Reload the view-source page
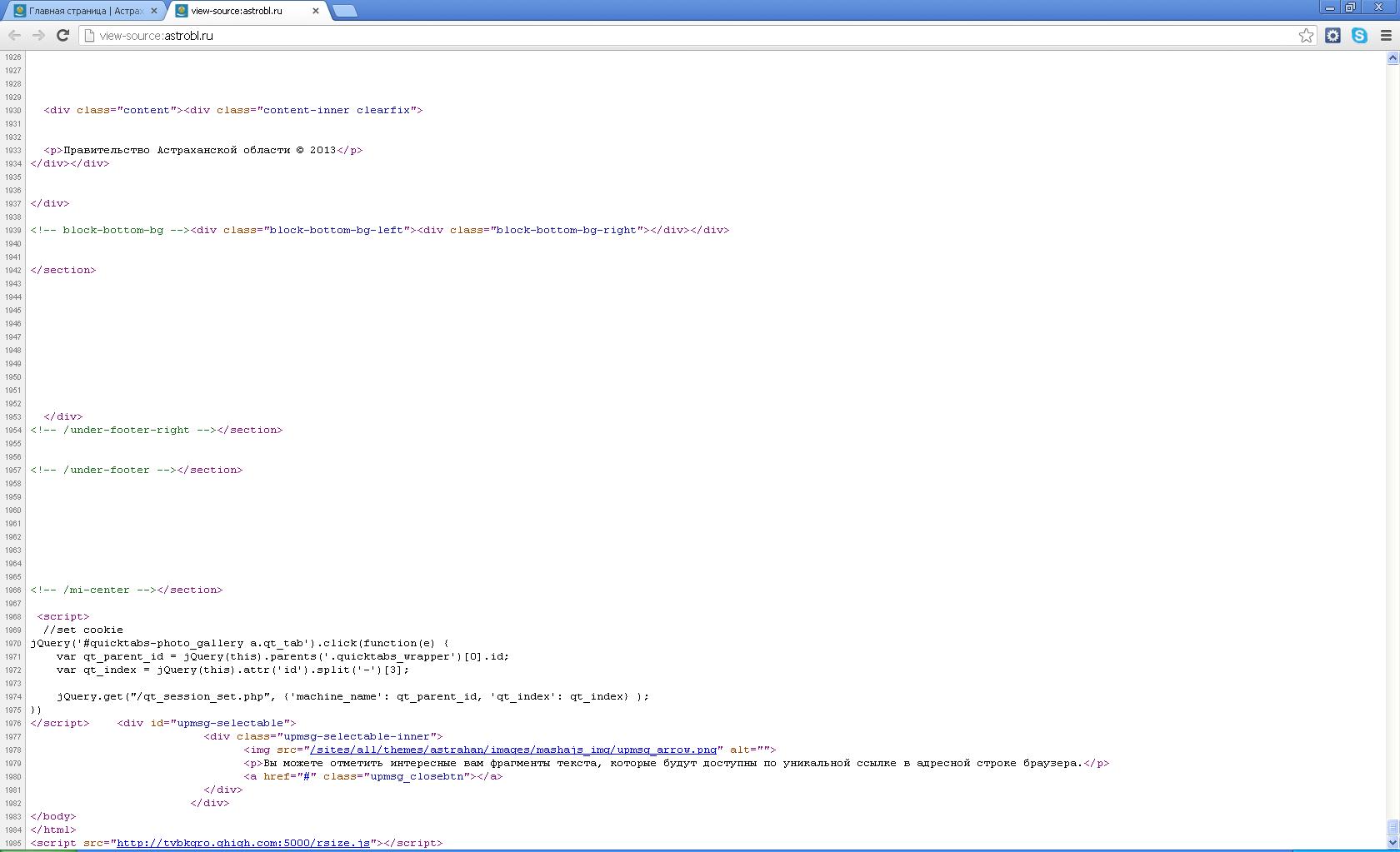This screenshot has height=852, width=1400. (x=62, y=35)
